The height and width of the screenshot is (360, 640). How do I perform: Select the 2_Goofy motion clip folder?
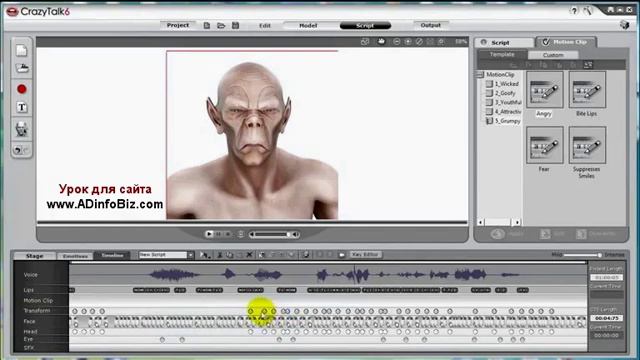click(x=500, y=93)
